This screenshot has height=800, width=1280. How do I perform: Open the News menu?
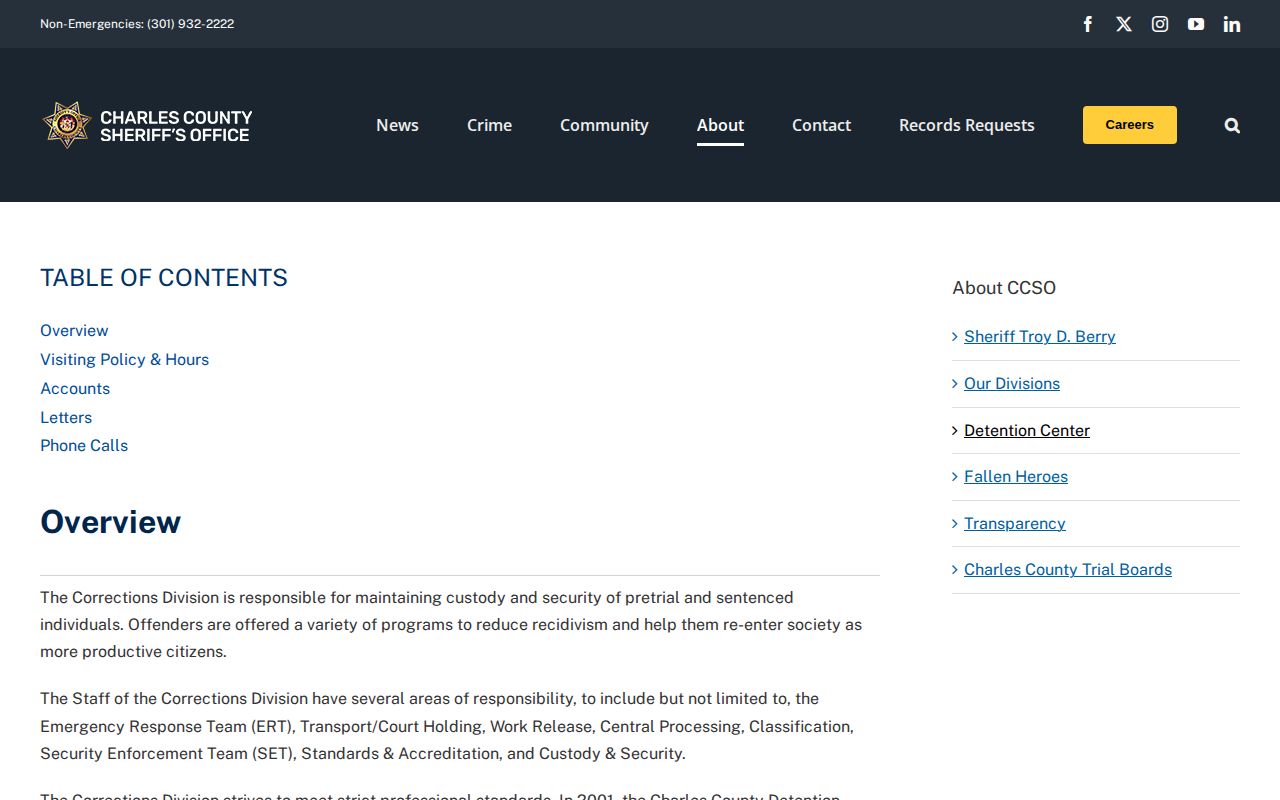coord(397,125)
